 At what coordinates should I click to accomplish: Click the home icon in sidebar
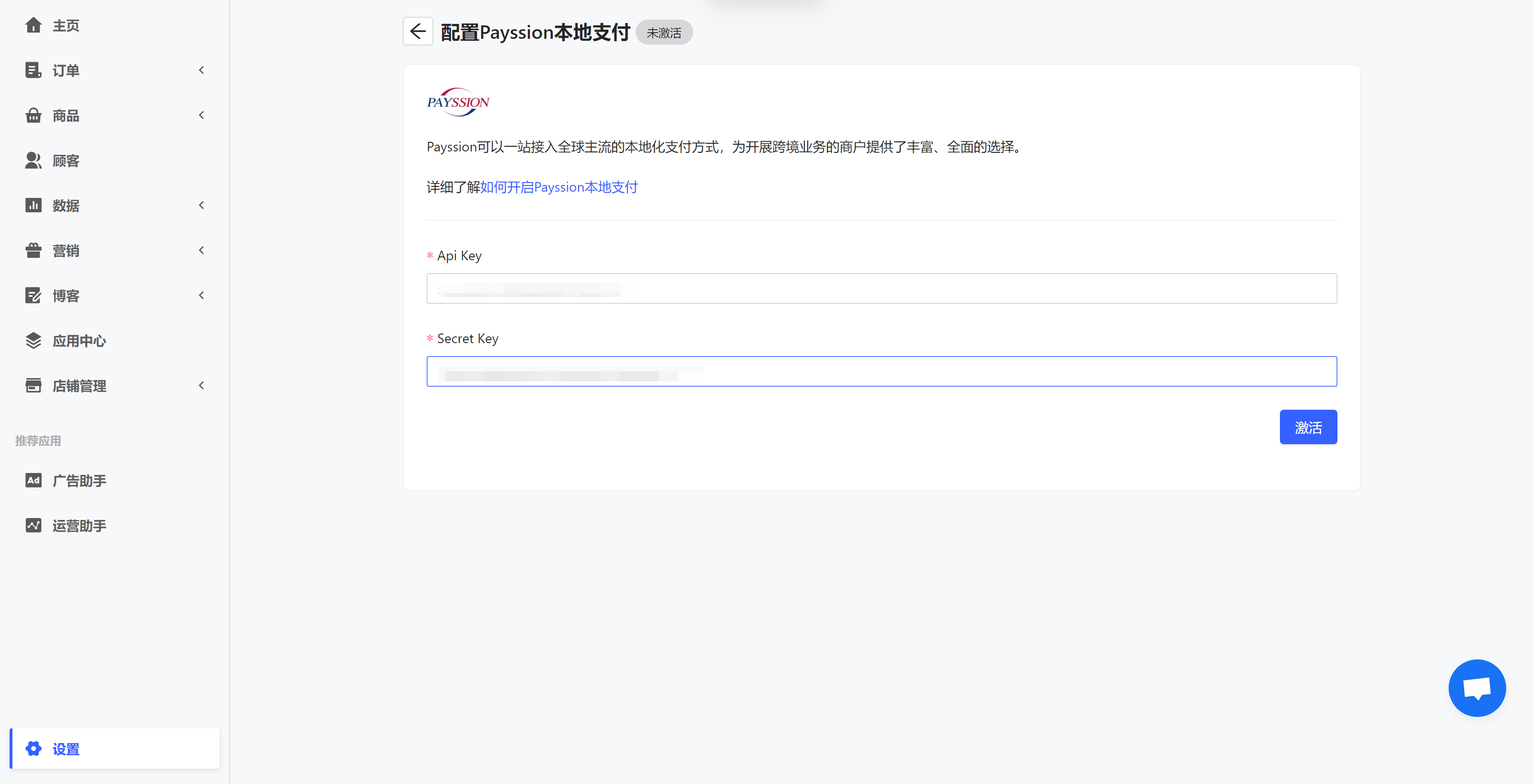[34, 25]
